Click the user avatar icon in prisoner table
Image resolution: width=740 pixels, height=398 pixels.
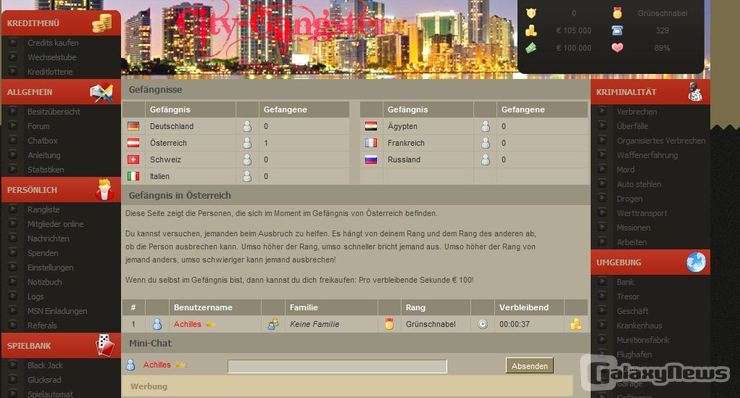(157, 324)
